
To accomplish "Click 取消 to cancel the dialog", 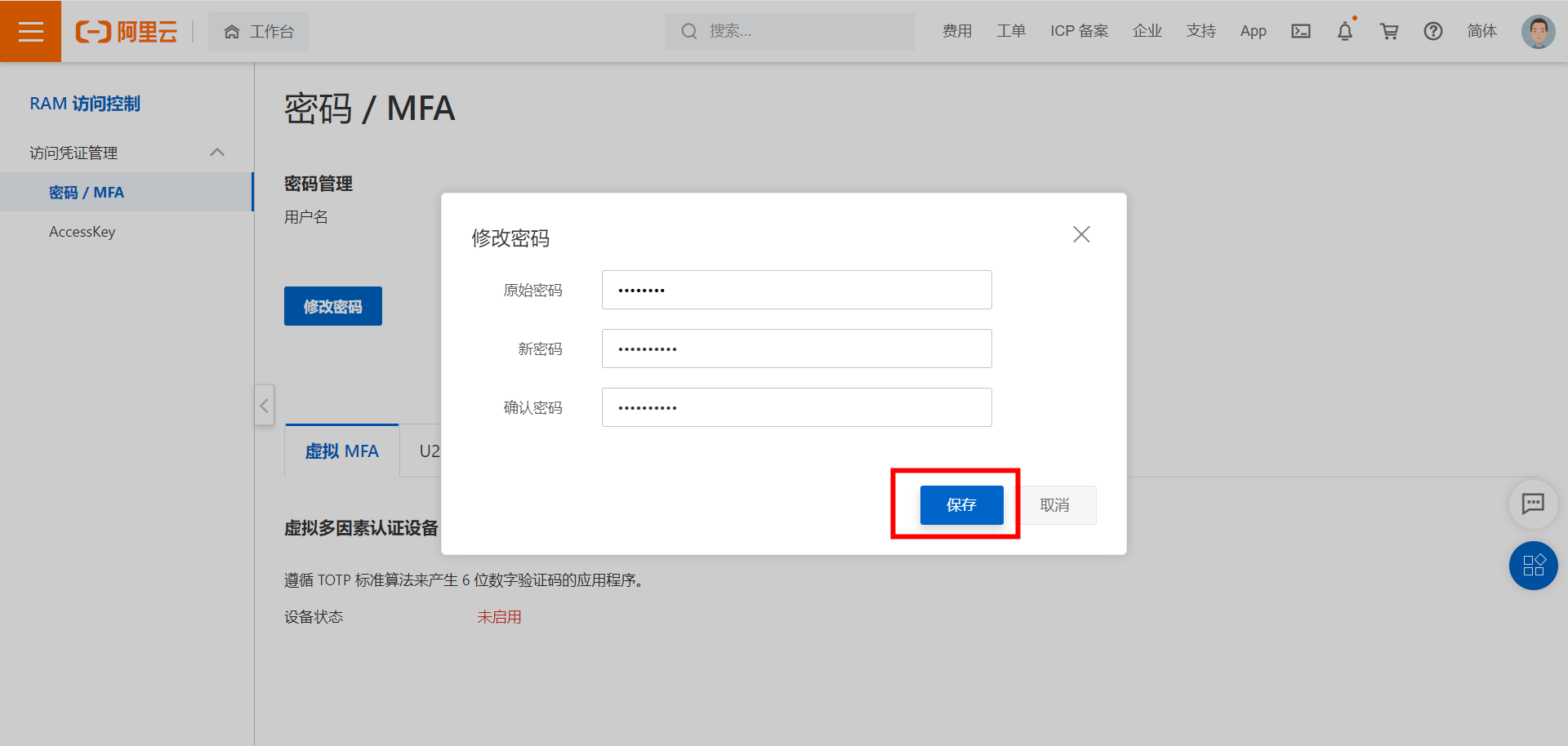I will pyautogui.click(x=1054, y=505).
